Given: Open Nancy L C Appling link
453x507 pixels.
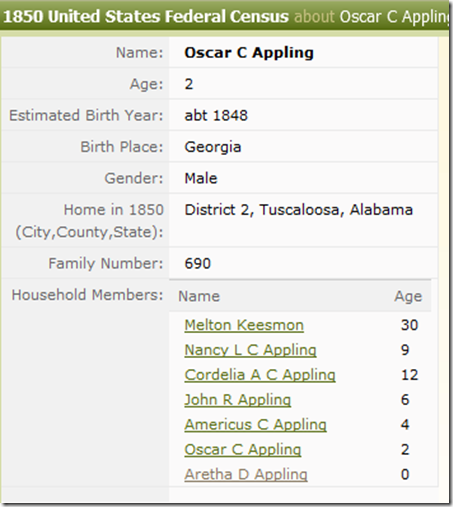Looking at the screenshot, I should 250,350.
